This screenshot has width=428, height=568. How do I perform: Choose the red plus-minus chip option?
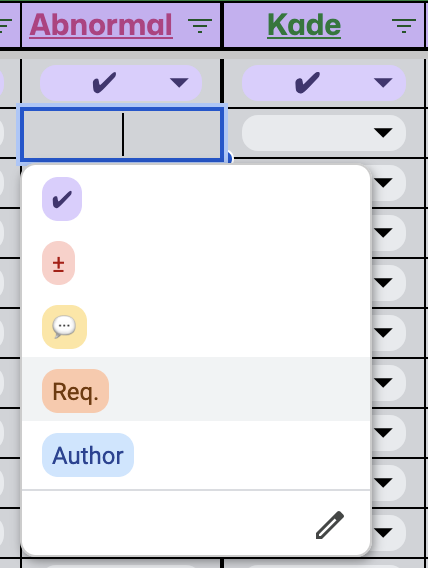pos(59,263)
